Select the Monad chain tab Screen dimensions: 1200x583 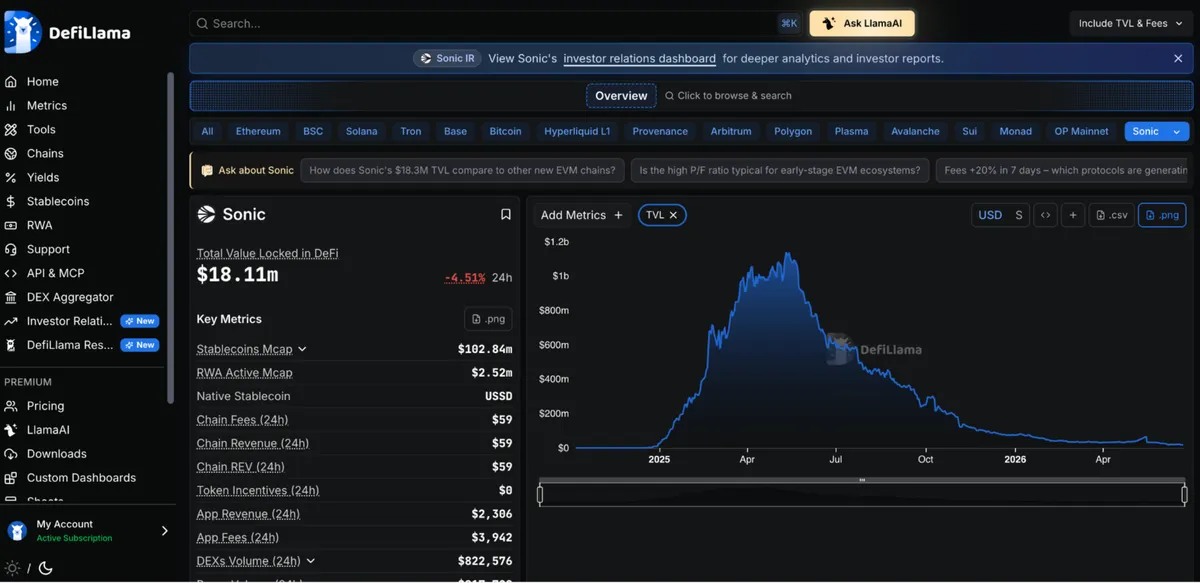[1015, 132]
